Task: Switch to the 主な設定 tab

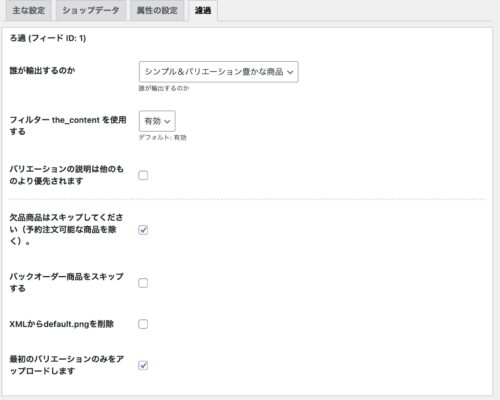Action: pyautogui.click(x=29, y=10)
